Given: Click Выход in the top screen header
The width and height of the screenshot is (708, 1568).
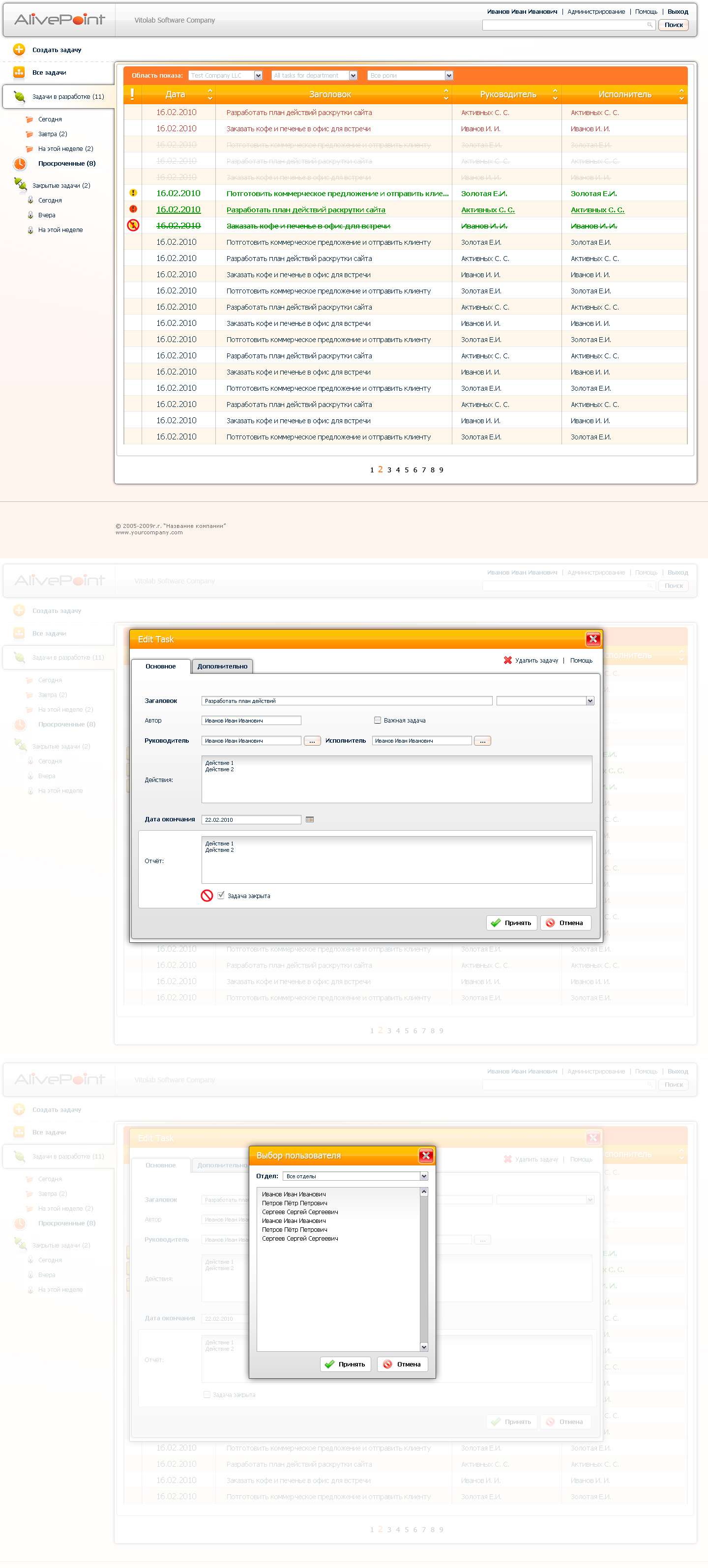Looking at the screenshot, I should point(678,12).
